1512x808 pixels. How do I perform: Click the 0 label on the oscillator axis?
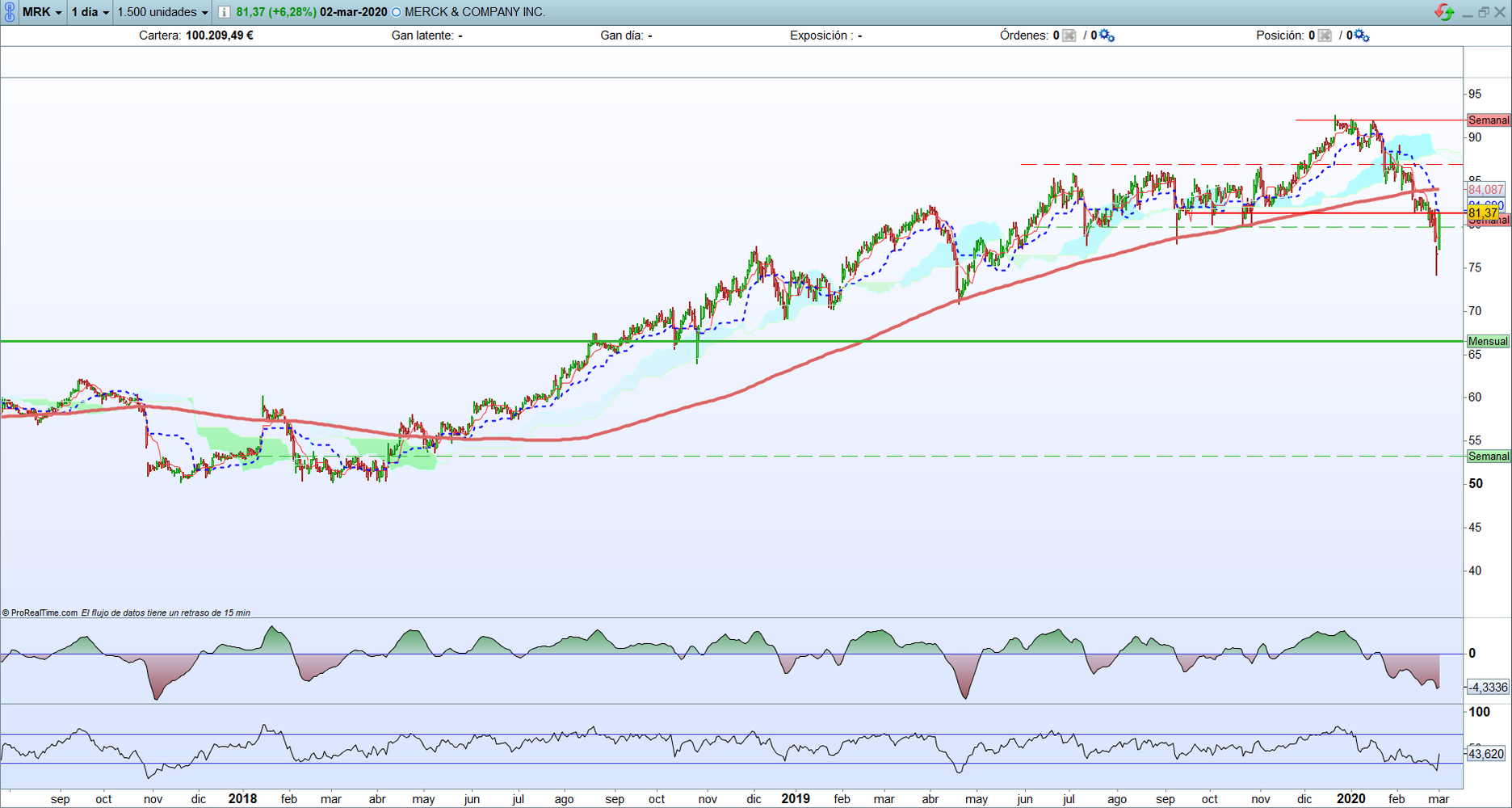point(1472,654)
